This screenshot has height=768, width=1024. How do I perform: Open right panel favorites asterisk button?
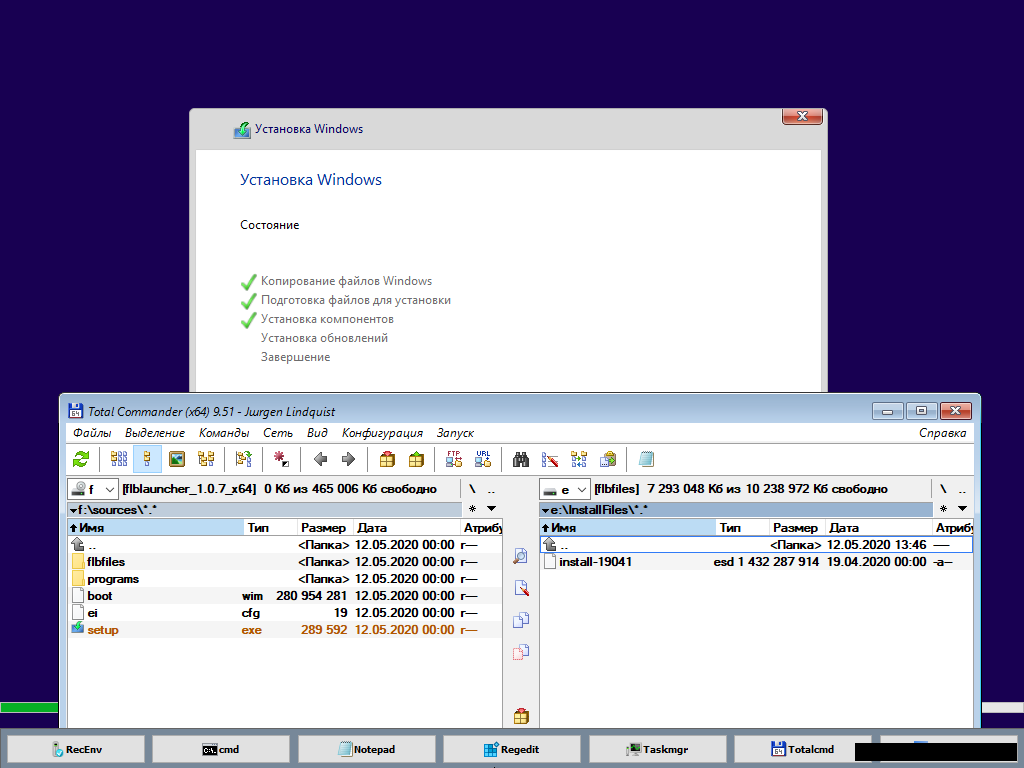tap(943, 509)
